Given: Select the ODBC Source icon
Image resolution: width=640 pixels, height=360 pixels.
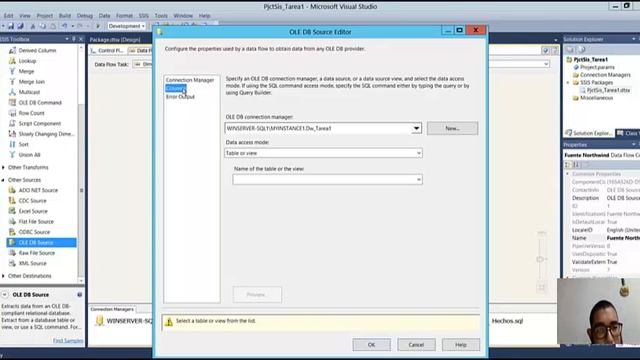Looking at the screenshot, I should point(12,232).
